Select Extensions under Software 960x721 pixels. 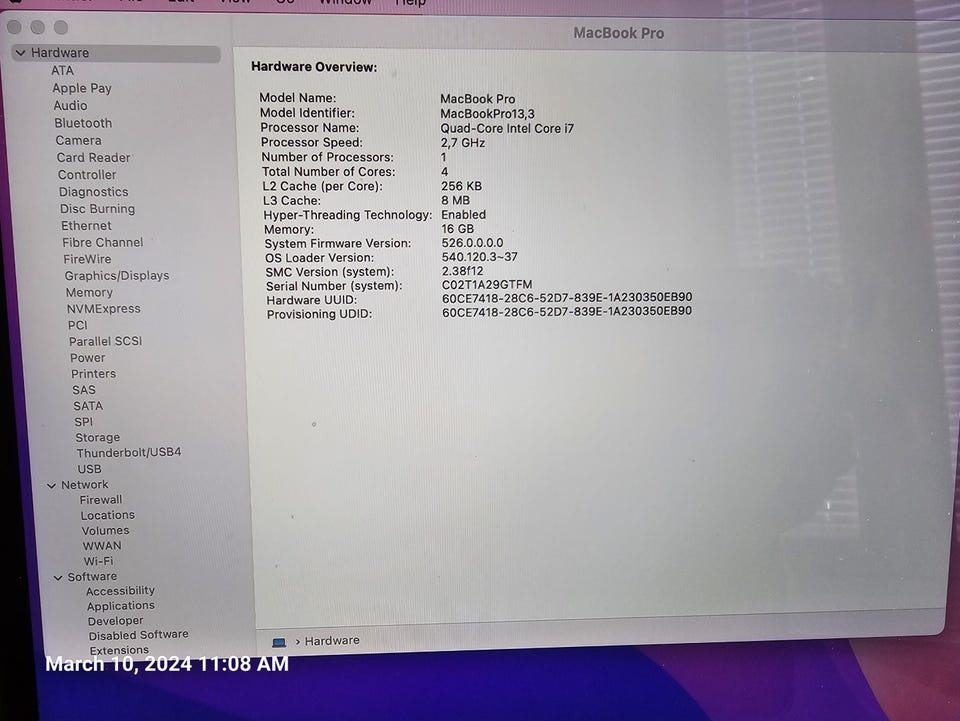pos(119,651)
